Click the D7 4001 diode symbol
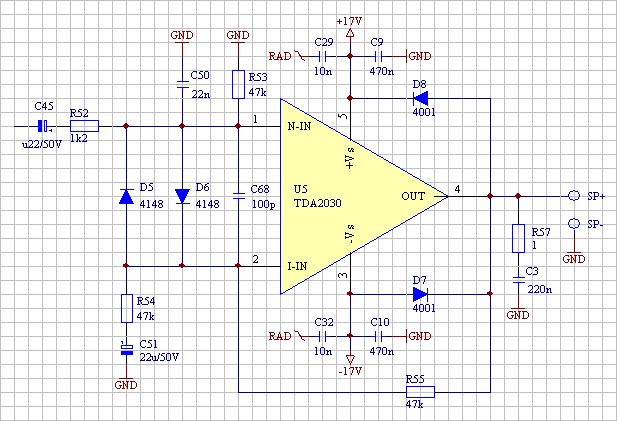 tap(420, 294)
